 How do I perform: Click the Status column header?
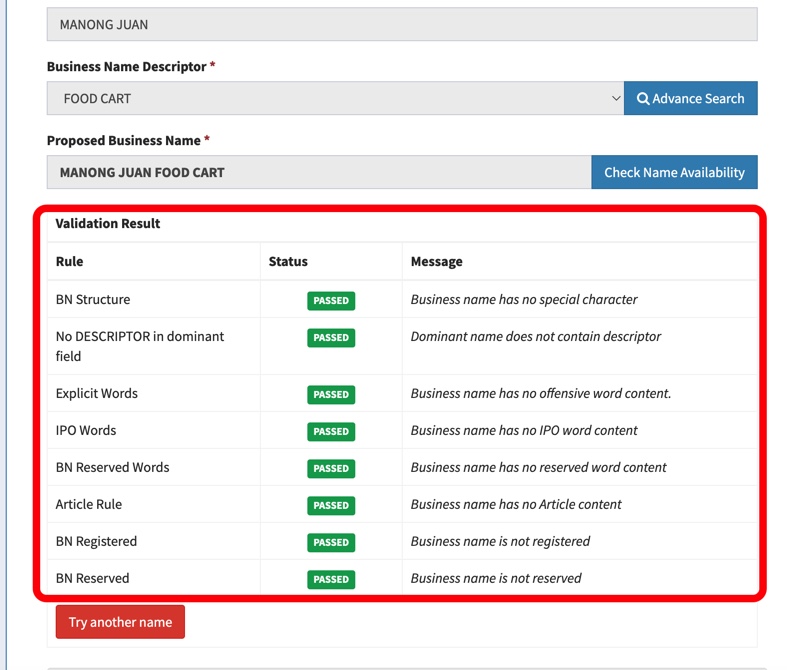[288, 261]
